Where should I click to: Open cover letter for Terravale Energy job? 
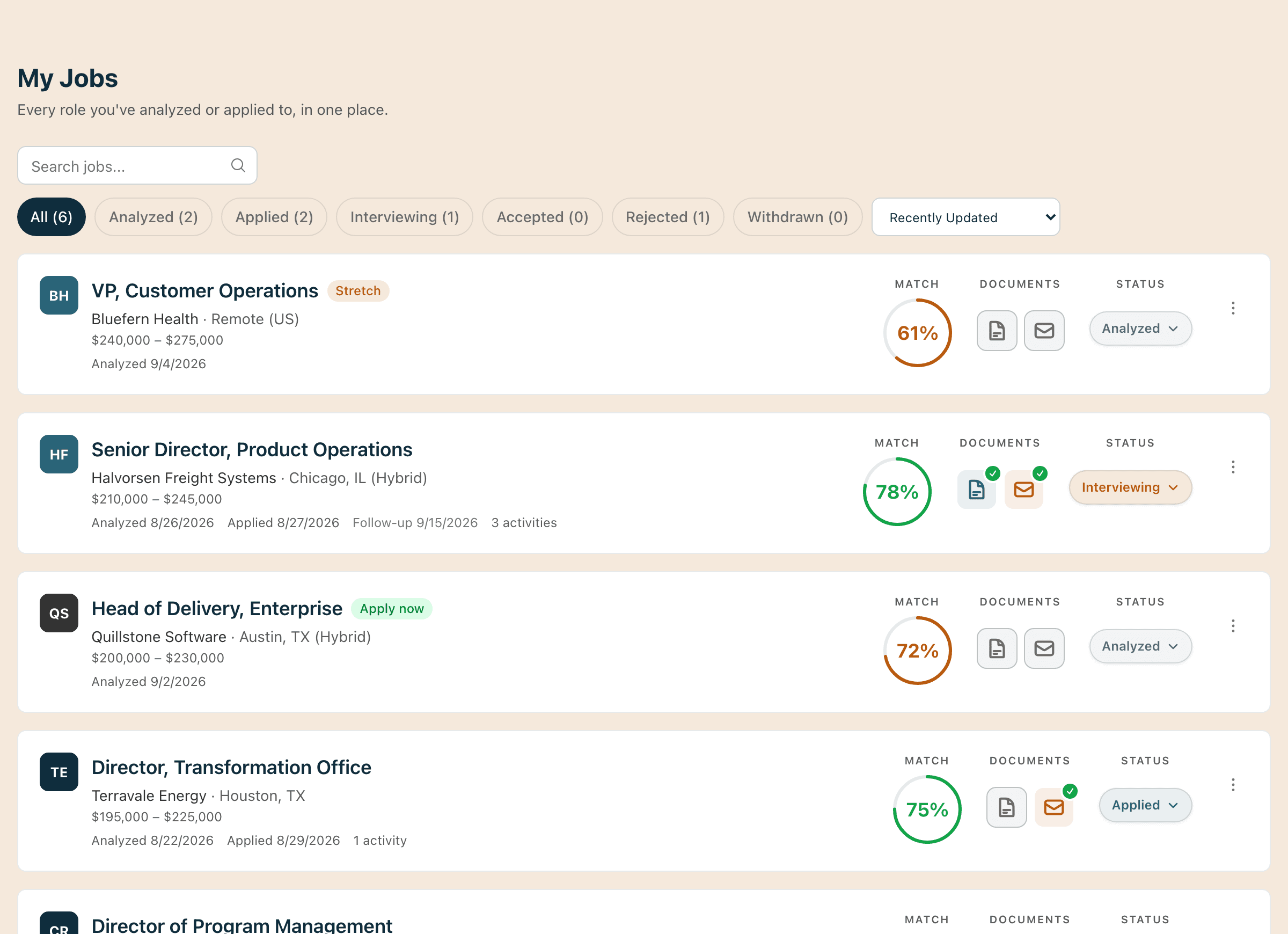pyautogui.click(x=1054, y=807)
